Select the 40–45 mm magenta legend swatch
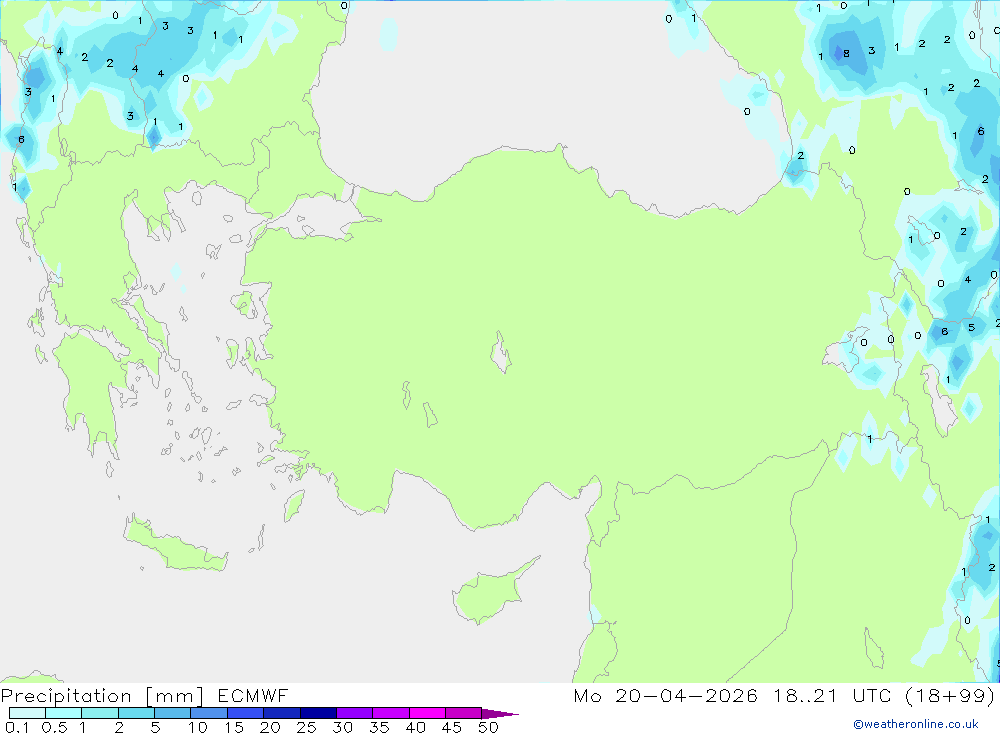 coord(427,713)
